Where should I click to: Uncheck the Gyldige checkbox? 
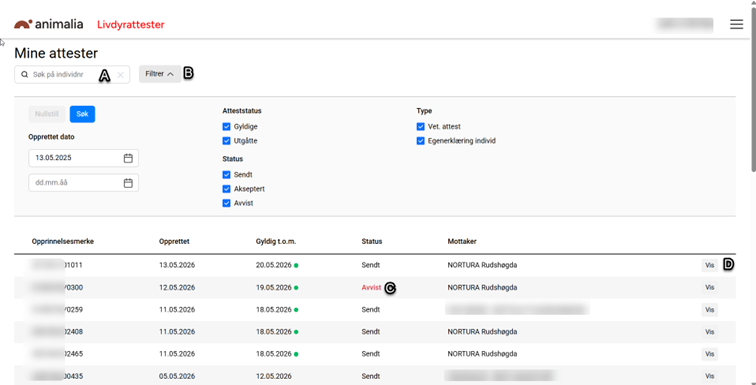tap(226, 127)
